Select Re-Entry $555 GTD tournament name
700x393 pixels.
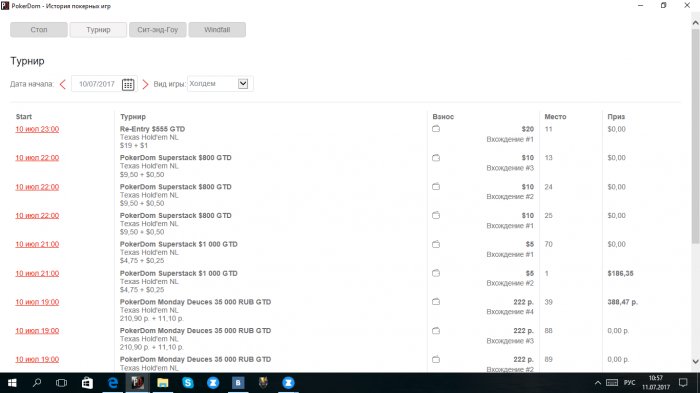(152, 129)
